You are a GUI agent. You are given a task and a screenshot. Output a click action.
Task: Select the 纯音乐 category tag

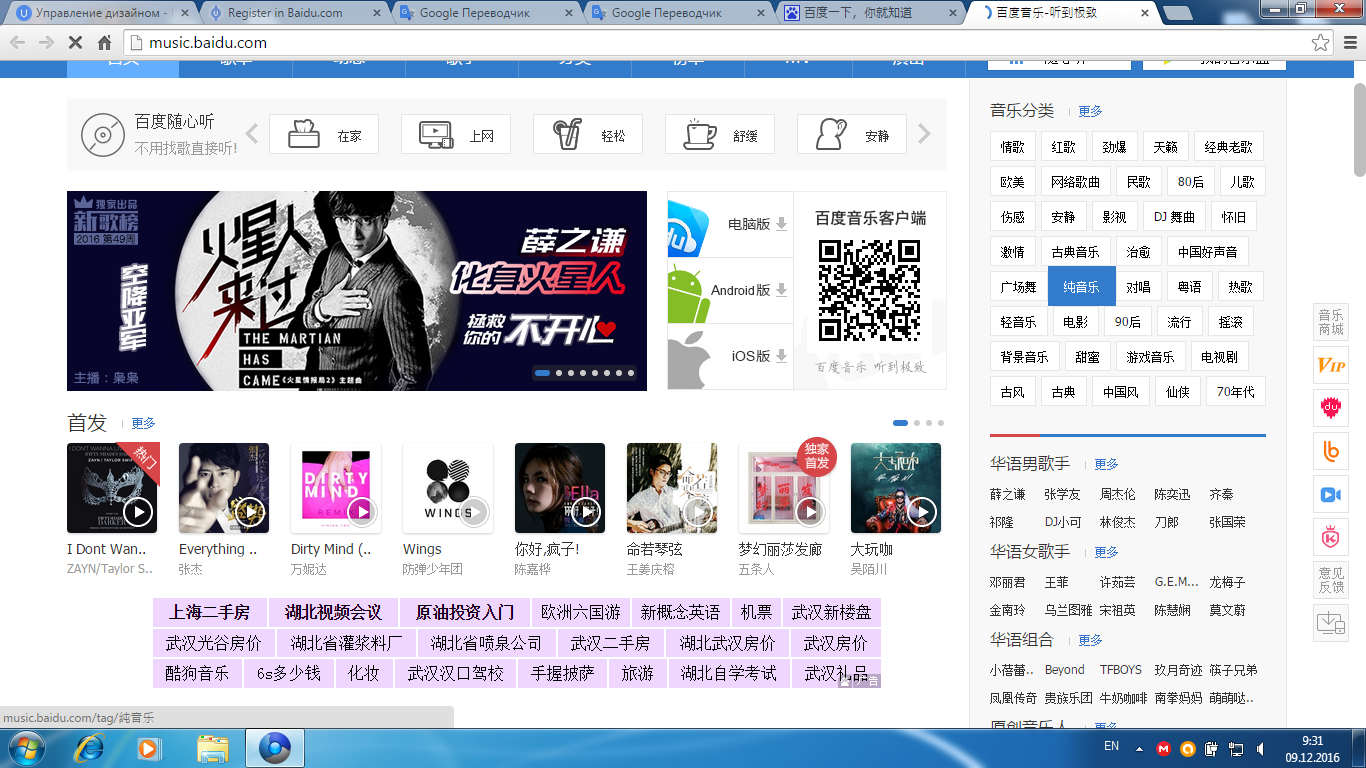click(x=1081, y=287)
